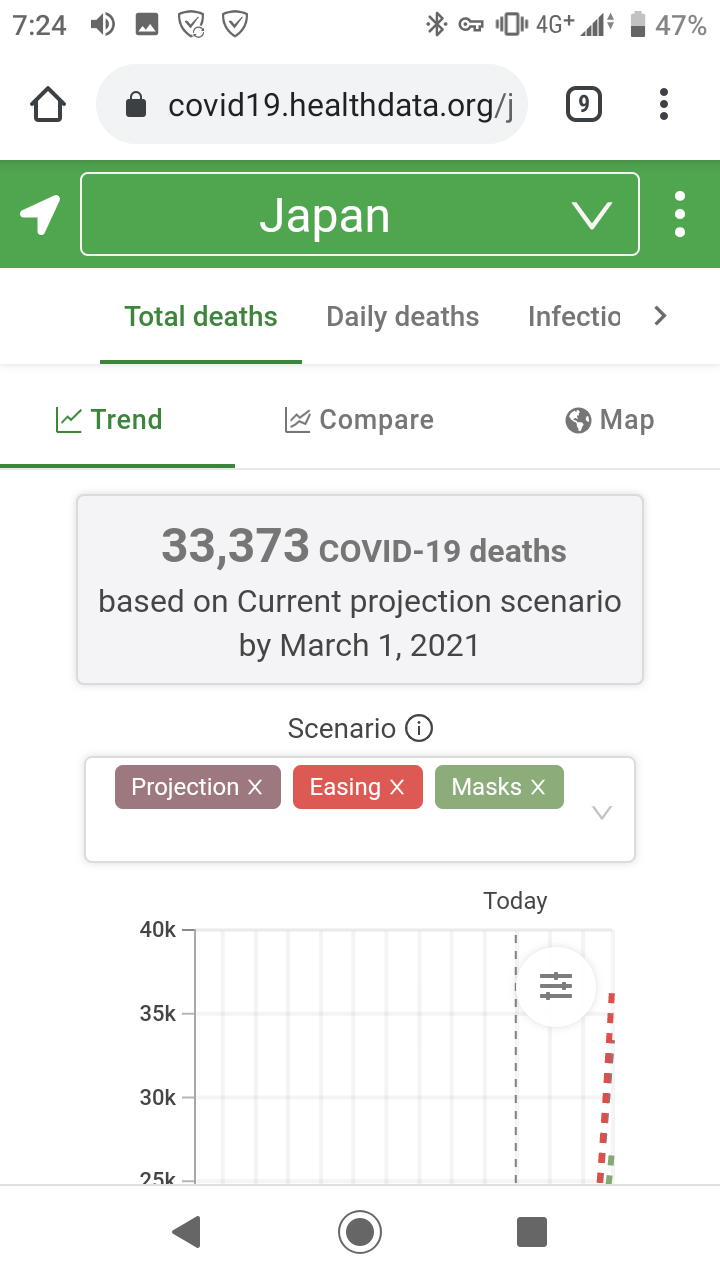Expand the Scenario selector dropdown arrow

pos(601,812)
